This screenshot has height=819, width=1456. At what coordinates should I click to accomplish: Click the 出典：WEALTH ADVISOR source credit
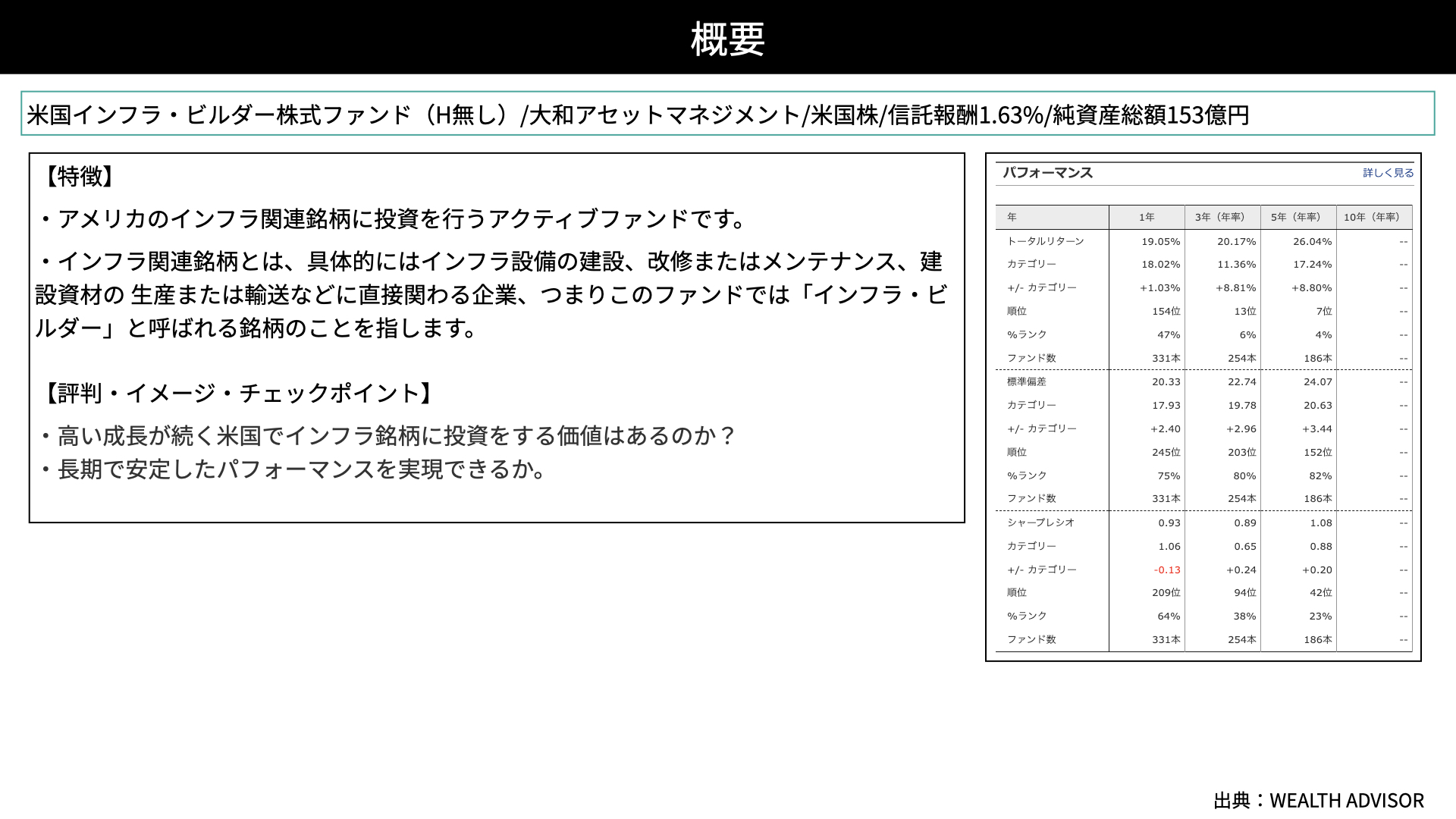click(1318, 800)
